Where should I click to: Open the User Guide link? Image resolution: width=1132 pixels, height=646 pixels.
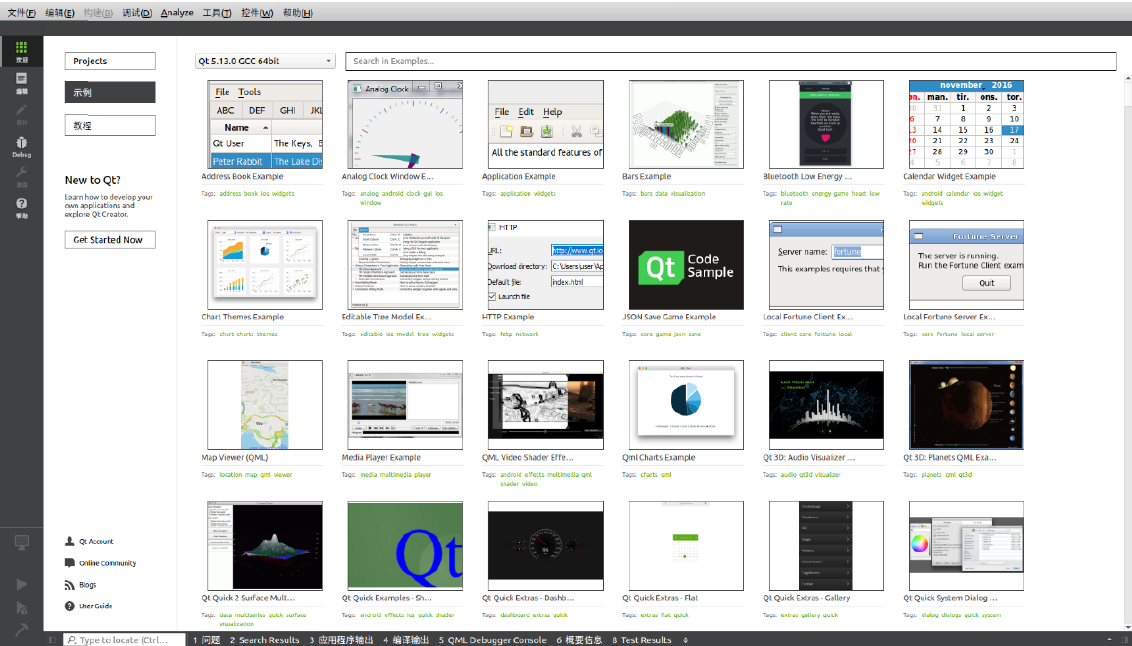[95, 606]
